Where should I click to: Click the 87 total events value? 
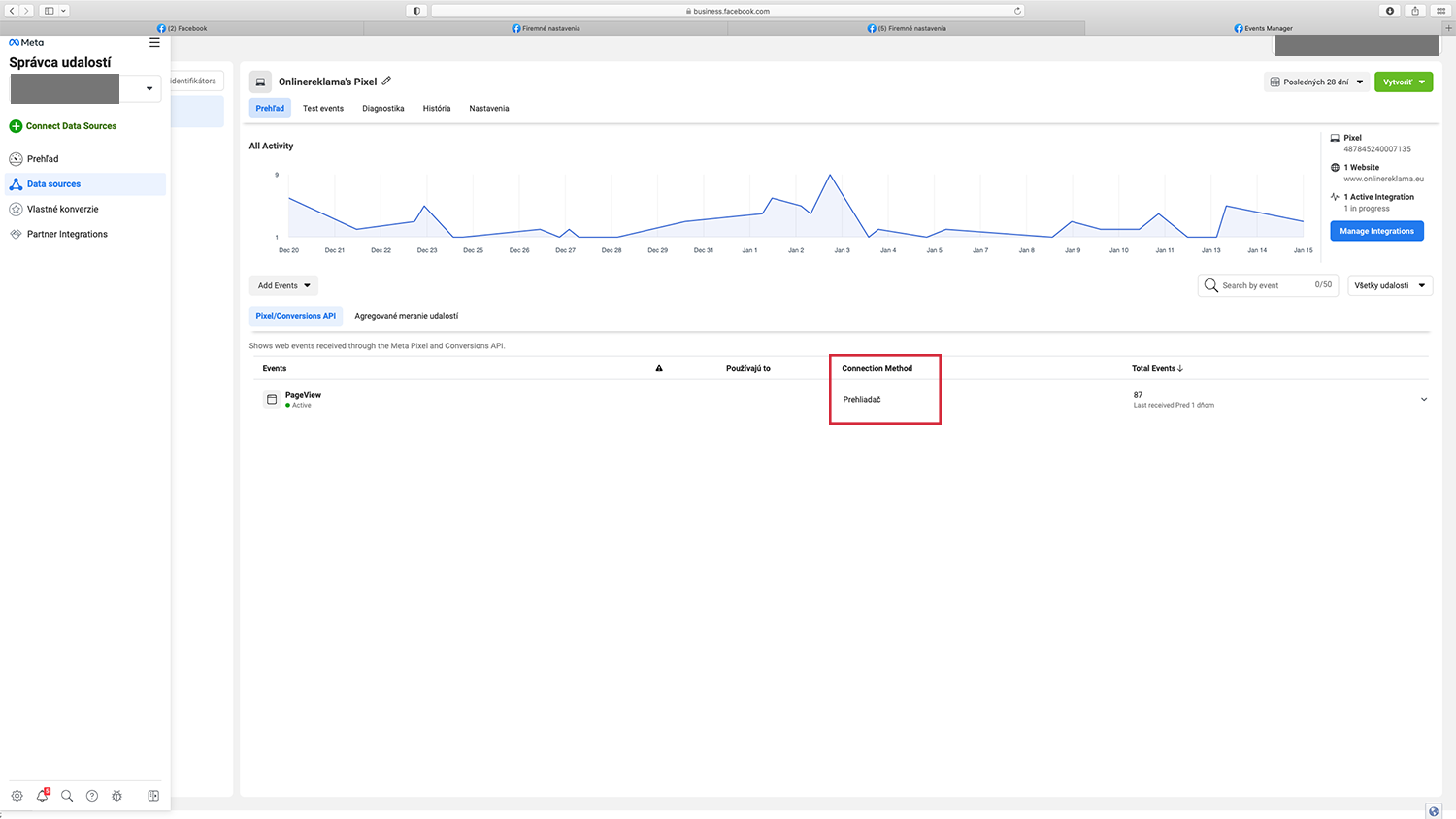click(1138, 395)
